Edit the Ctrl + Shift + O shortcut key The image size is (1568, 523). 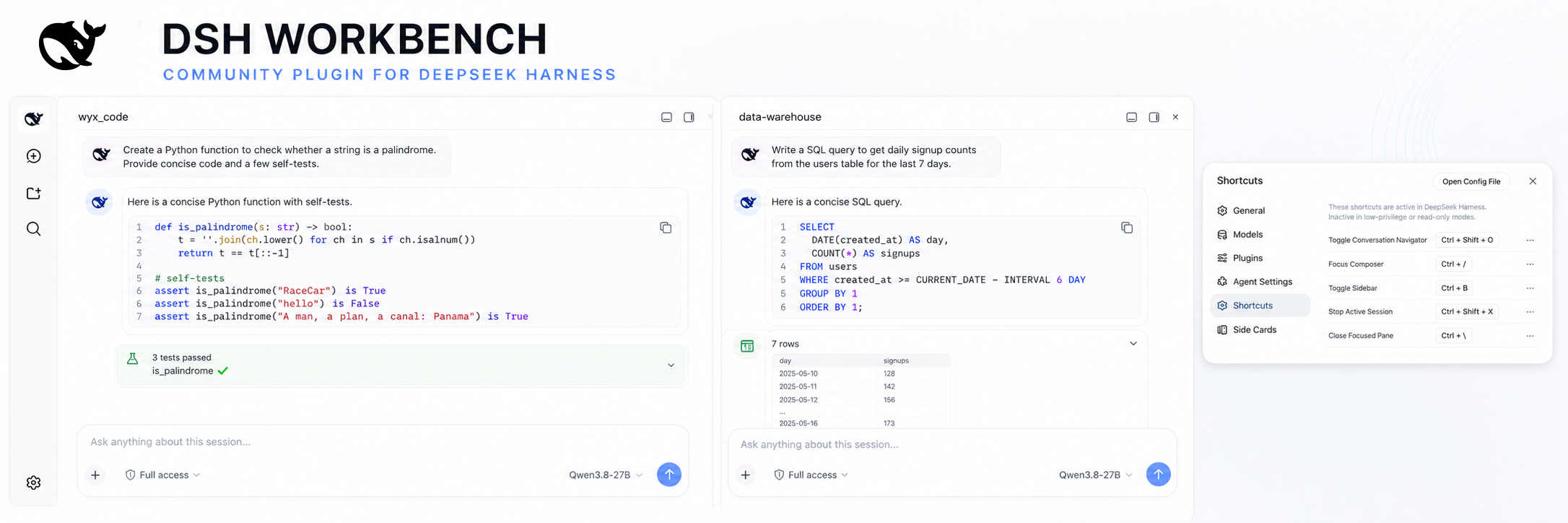1467,241
